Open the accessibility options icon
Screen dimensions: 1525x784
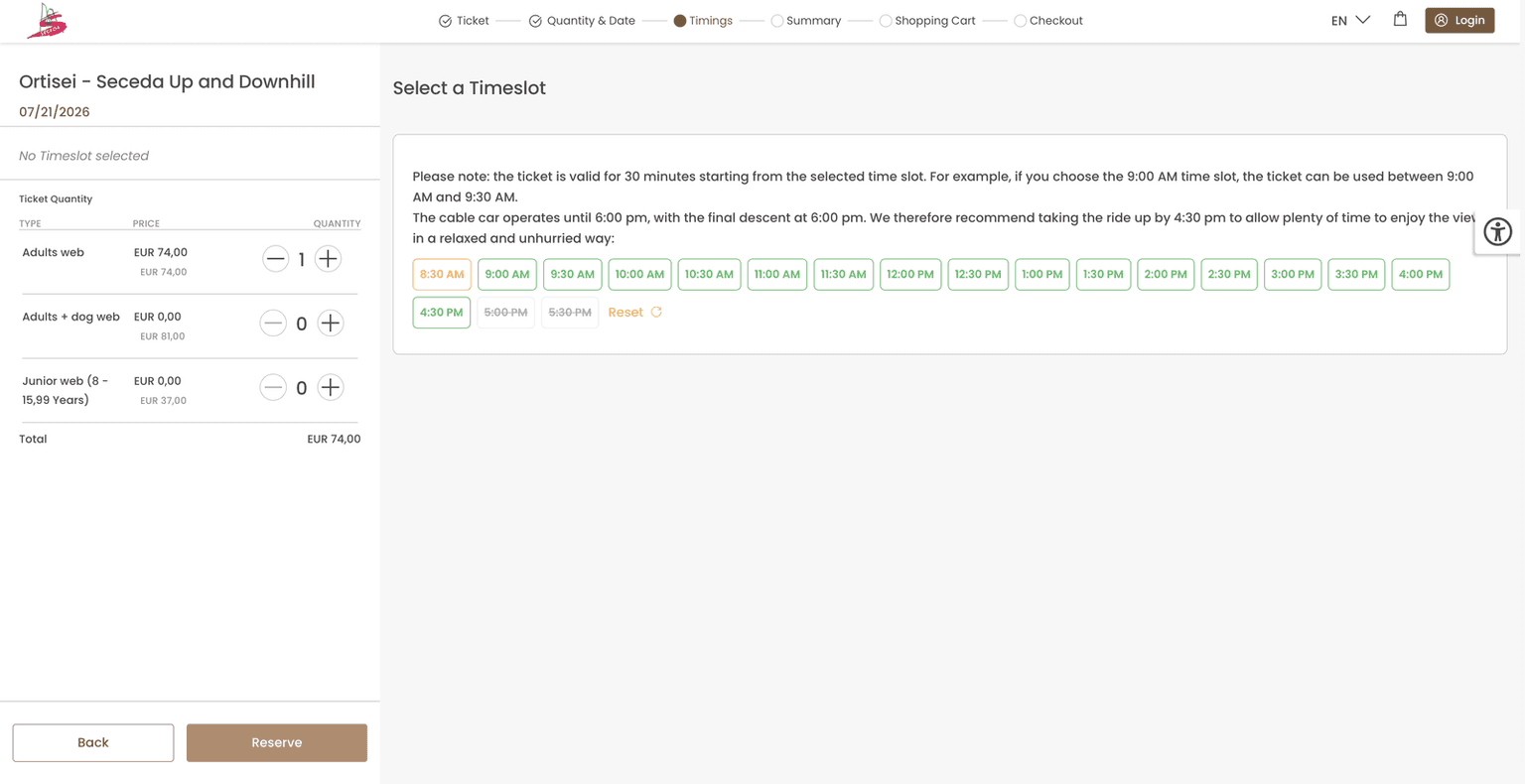pyautogui.click(x=1497, y=231)
